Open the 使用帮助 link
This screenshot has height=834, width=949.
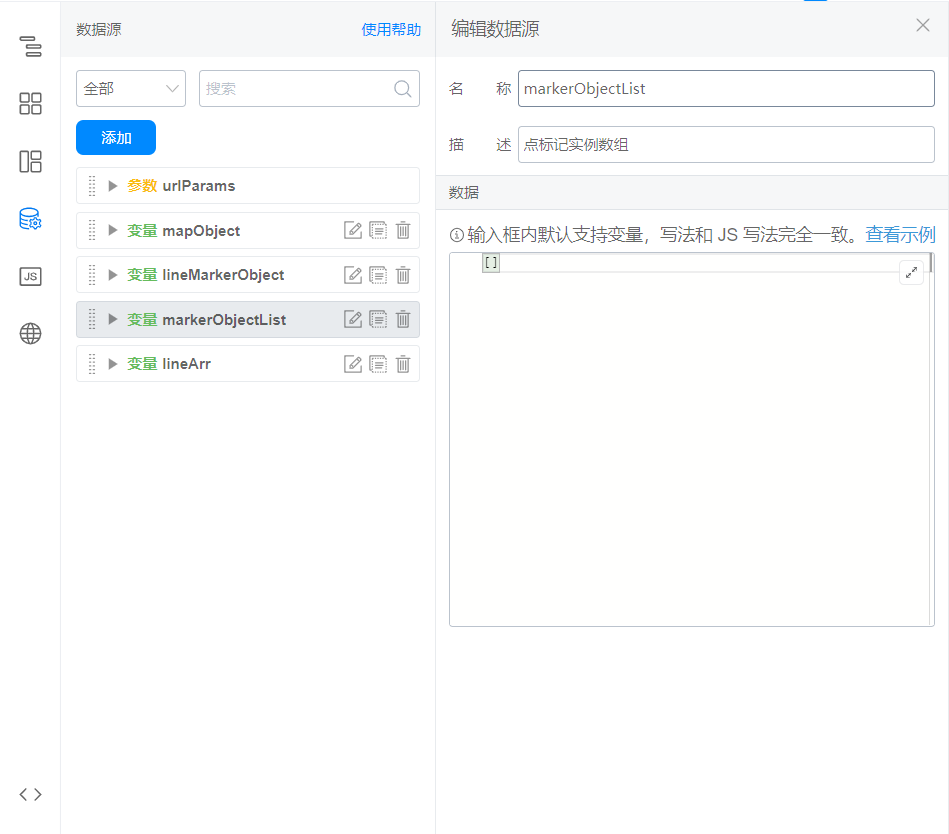point(391,30)
